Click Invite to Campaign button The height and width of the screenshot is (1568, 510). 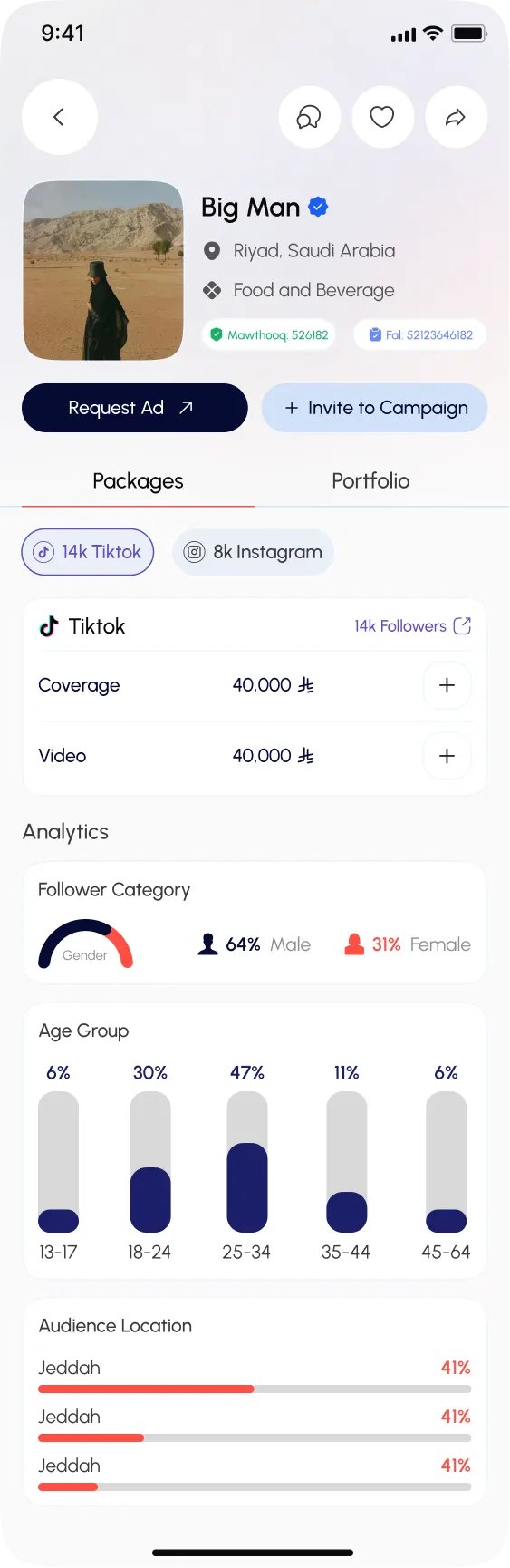pyautogui.click(x=375, y=408)
